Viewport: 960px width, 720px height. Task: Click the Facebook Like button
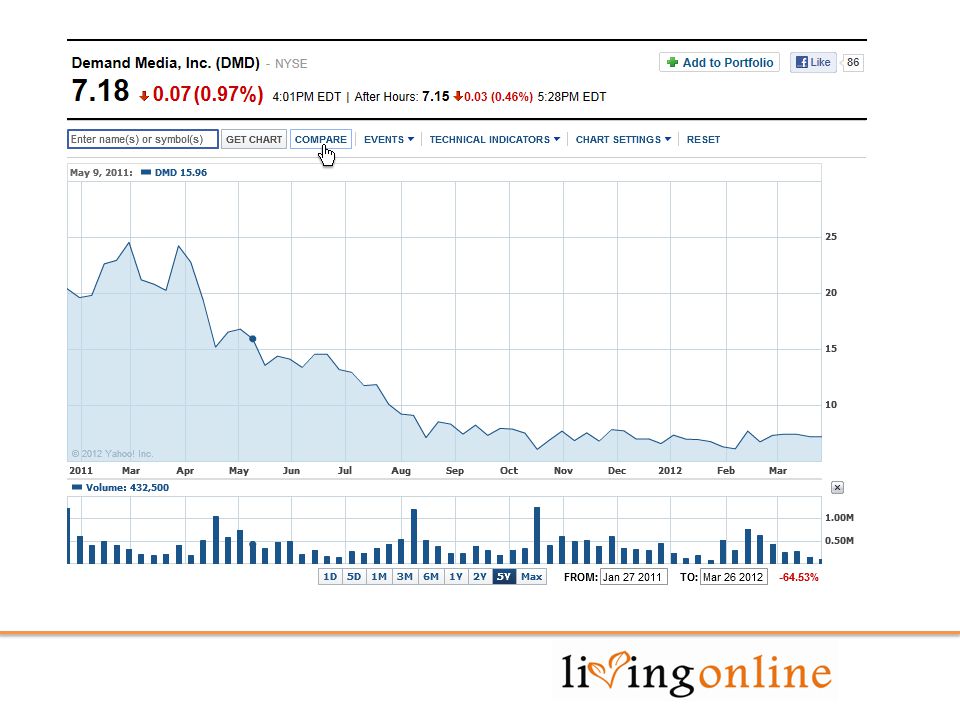coord(813,62)
